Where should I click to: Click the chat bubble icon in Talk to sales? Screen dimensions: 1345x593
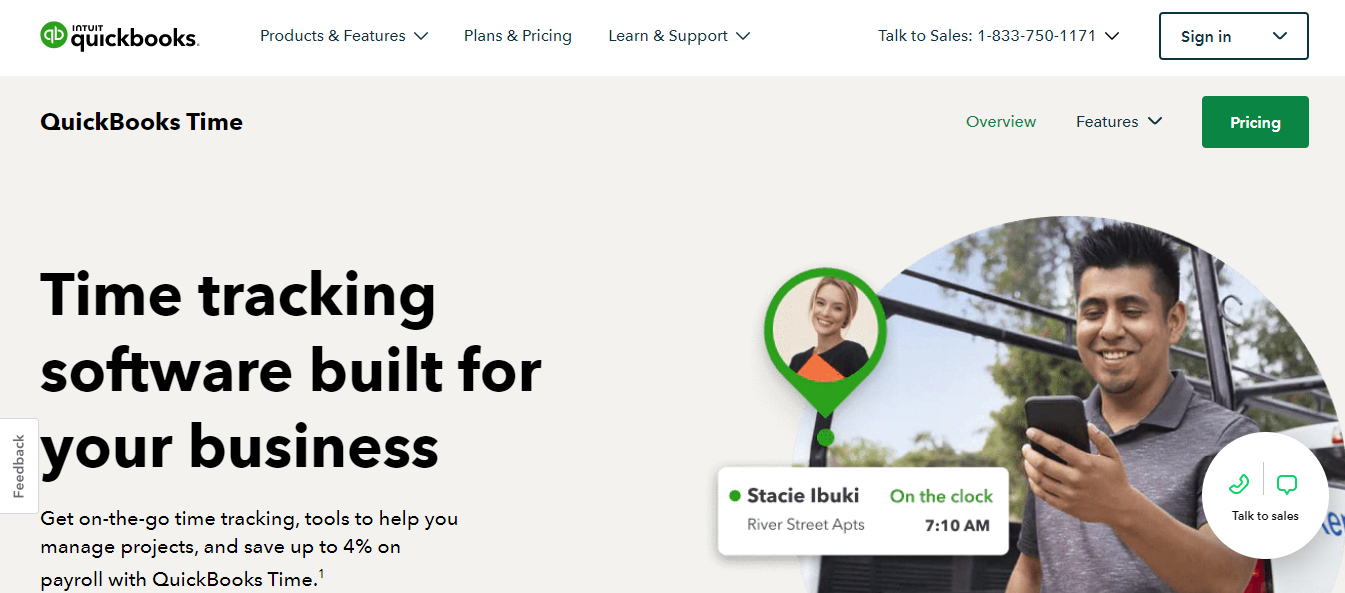pyautogui.click(x=1287, y=485)
